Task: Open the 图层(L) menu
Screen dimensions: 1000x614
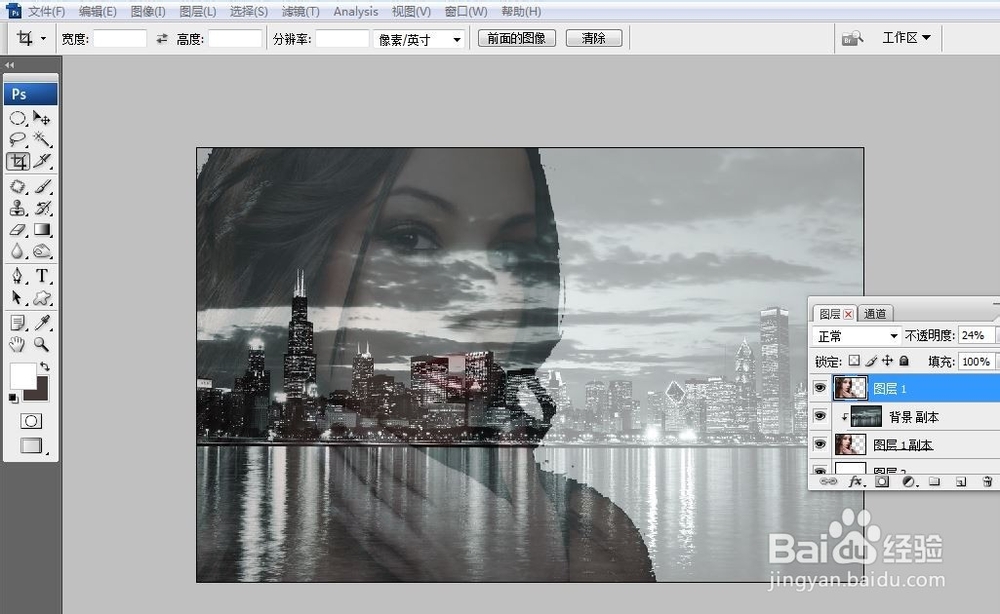Action: [198, 11]
